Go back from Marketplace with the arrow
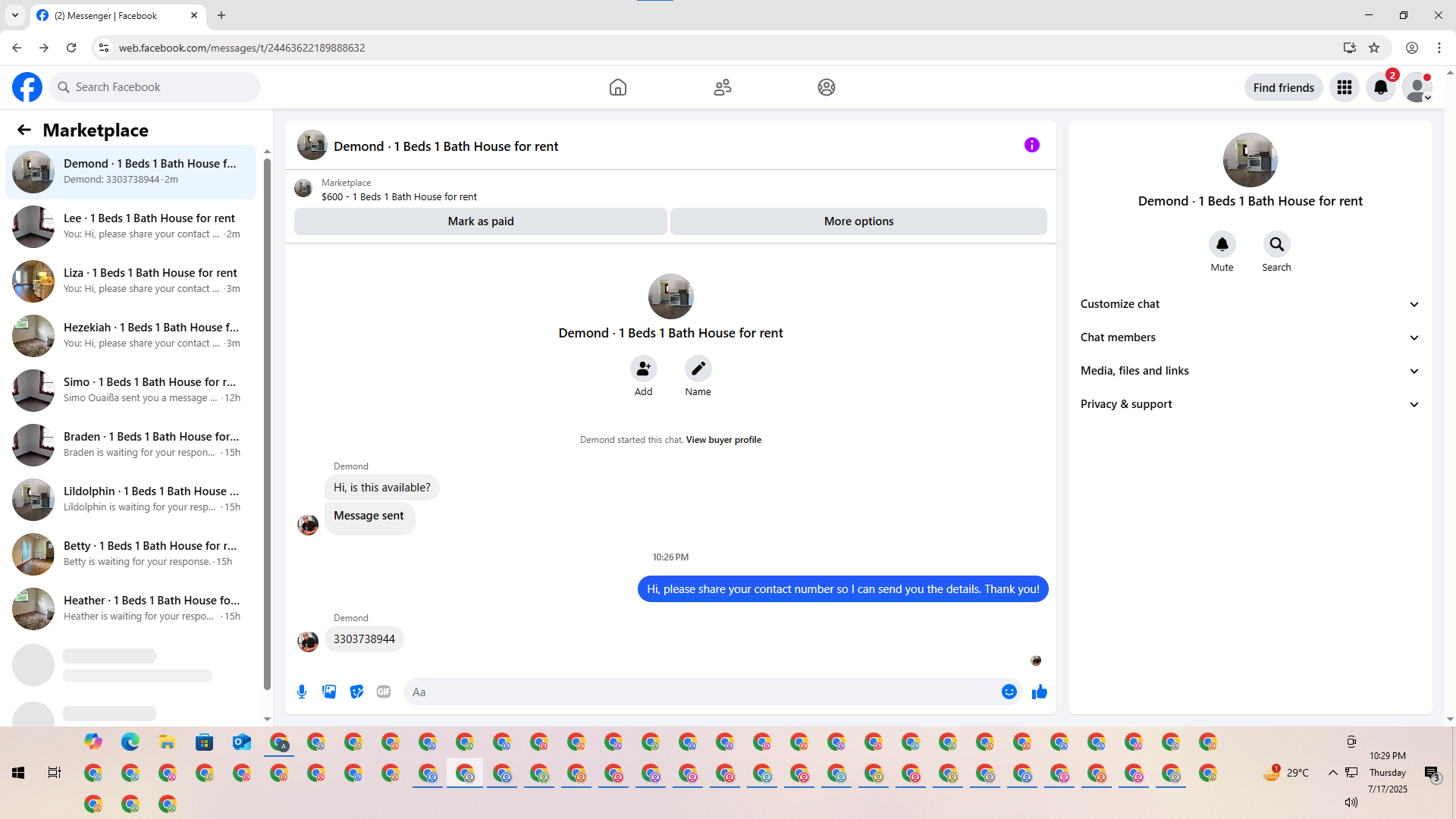The height and width of the screenshot is (819, 1456). 24,130
